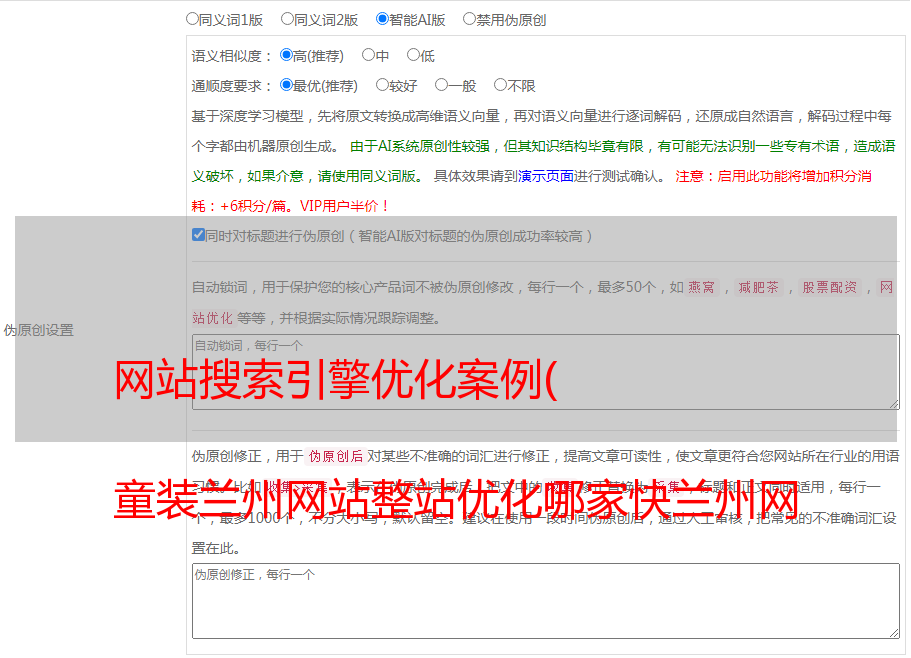This screenshot has width=911, height=658.
Task: Set 通顺度要求 to 最优(推荐)
Action: 286,85
